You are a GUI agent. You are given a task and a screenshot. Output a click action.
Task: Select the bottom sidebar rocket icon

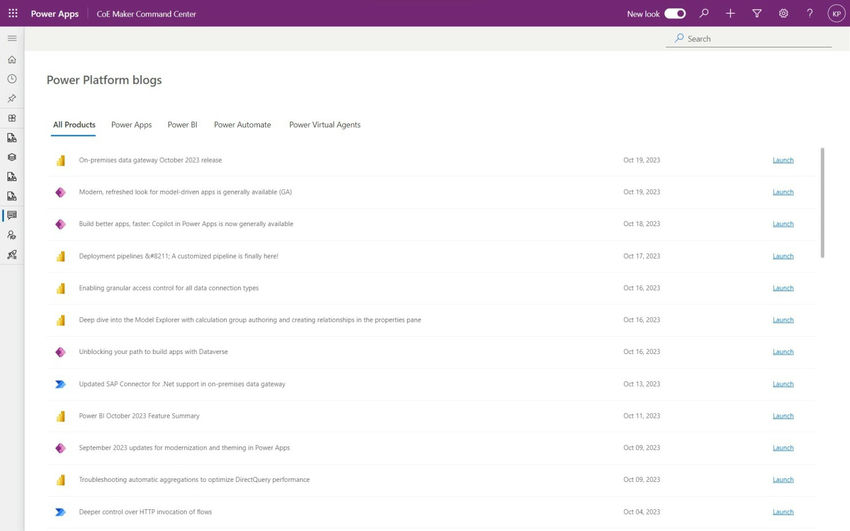pos(12,254)
